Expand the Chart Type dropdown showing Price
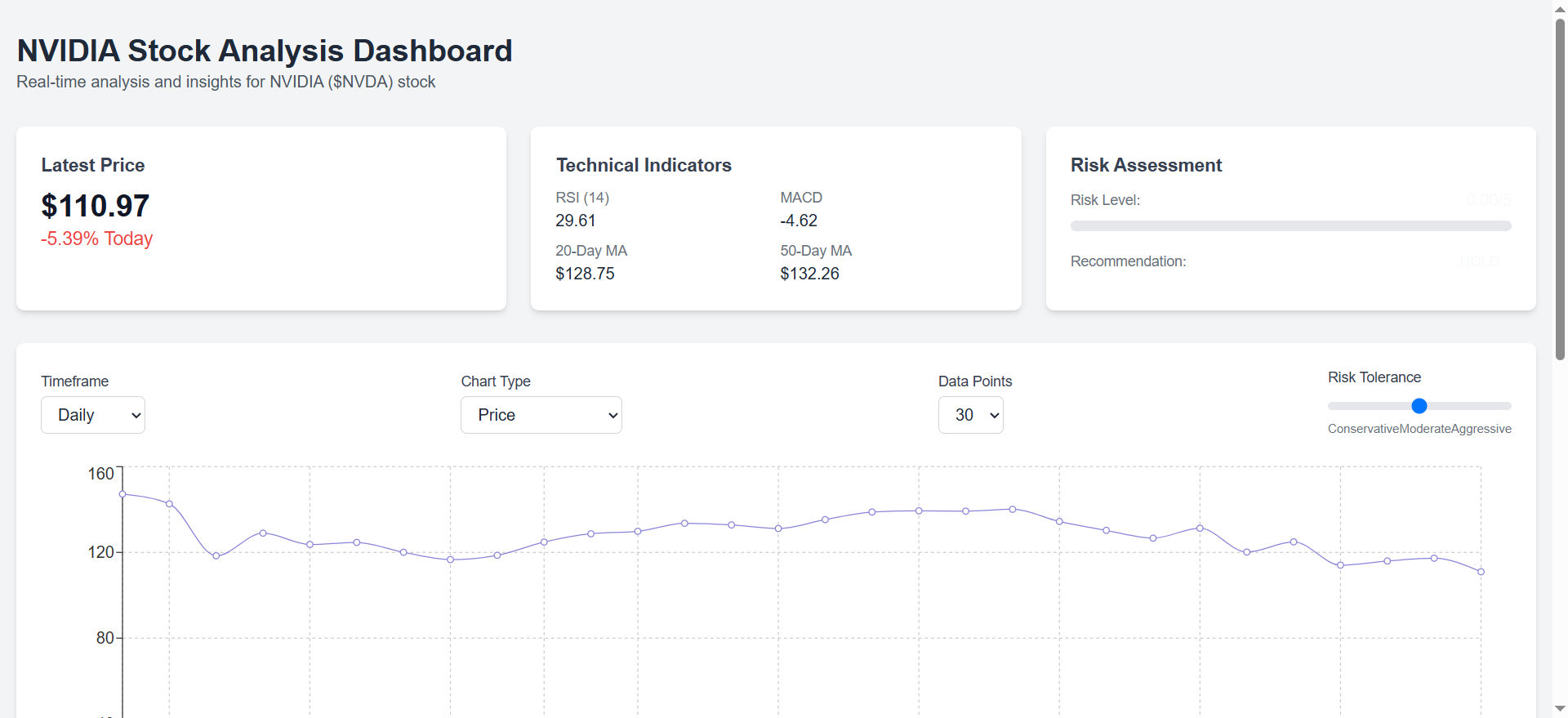Image resolution: width=1568 pixels, height=718 pixels. coord(541,415)
